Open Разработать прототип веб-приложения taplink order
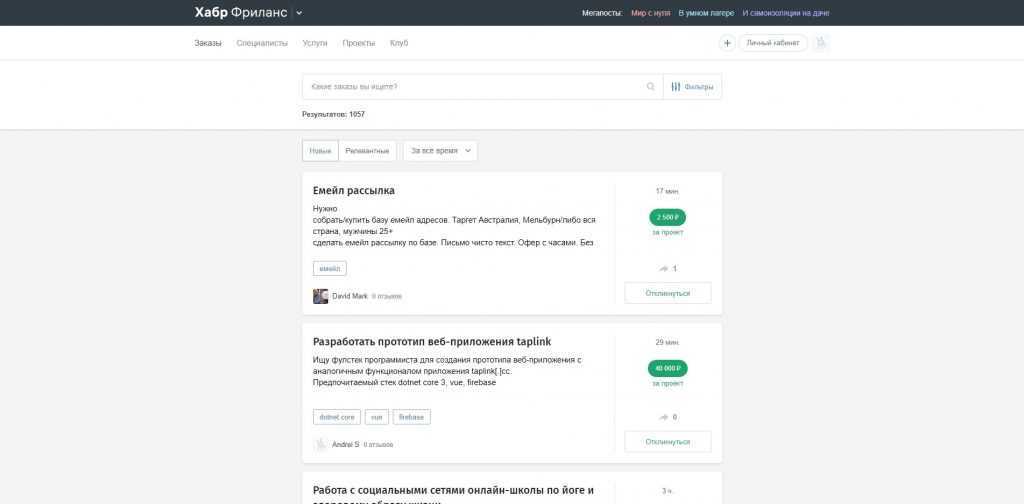 432,342
